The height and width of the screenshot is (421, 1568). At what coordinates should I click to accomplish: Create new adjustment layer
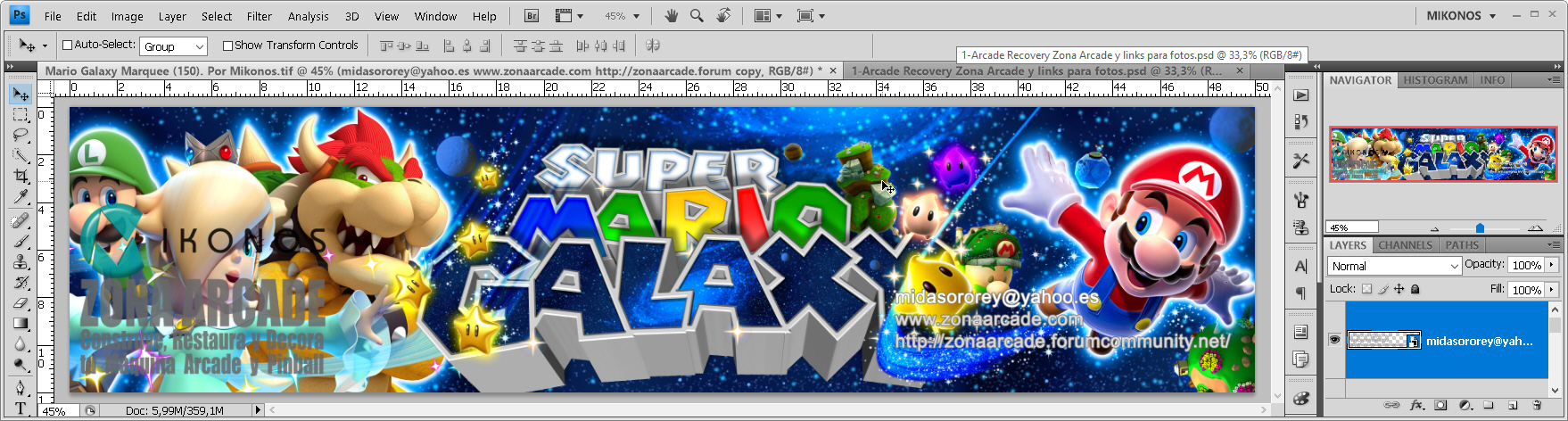[1465, 405]
